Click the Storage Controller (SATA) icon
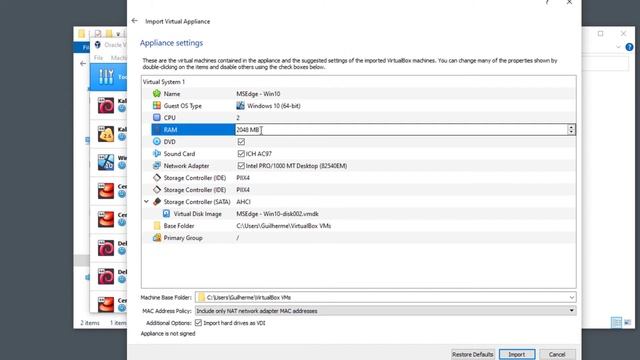The height and width of the screenshot is (360, 640). click(157, 202)
